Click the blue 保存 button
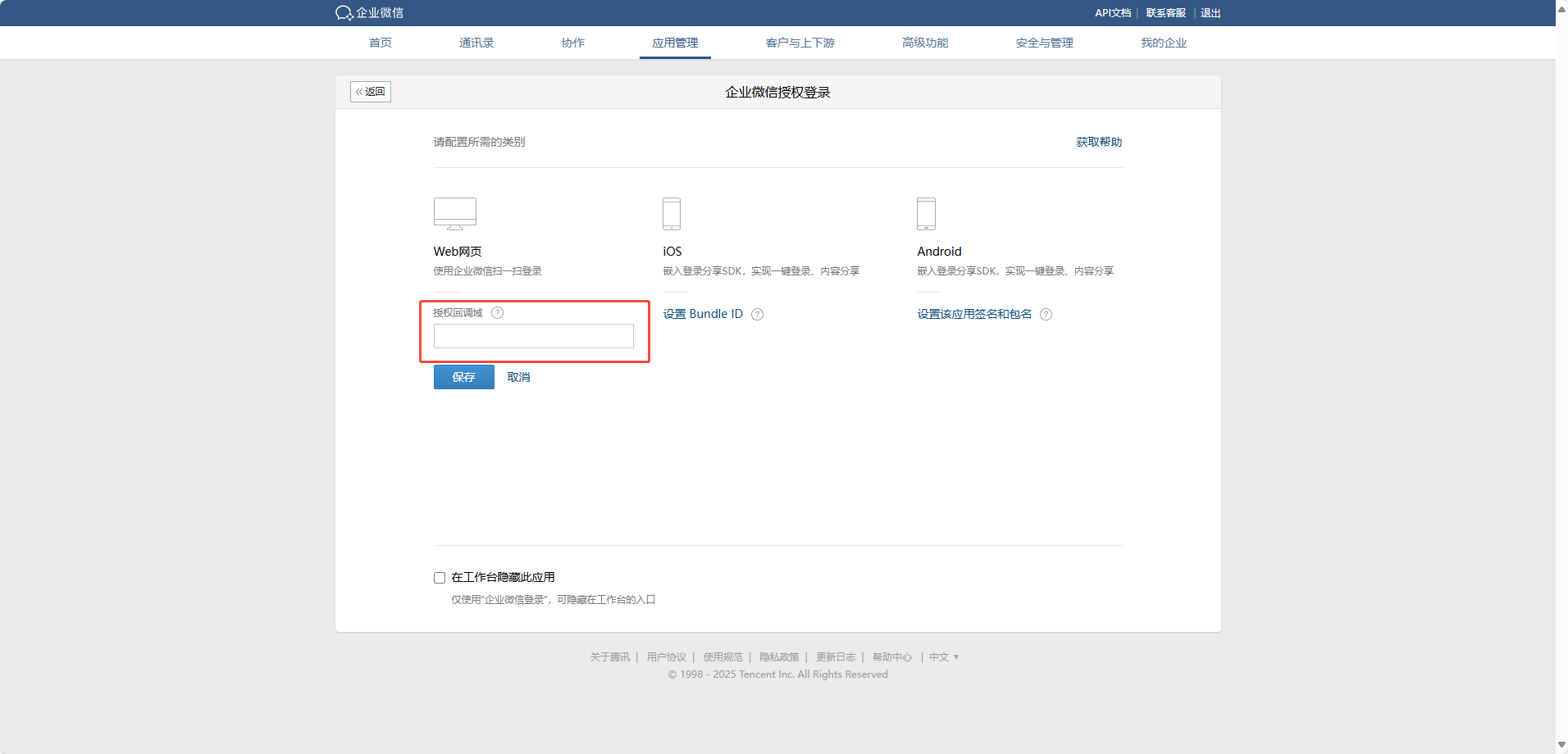 coord(464,377)
